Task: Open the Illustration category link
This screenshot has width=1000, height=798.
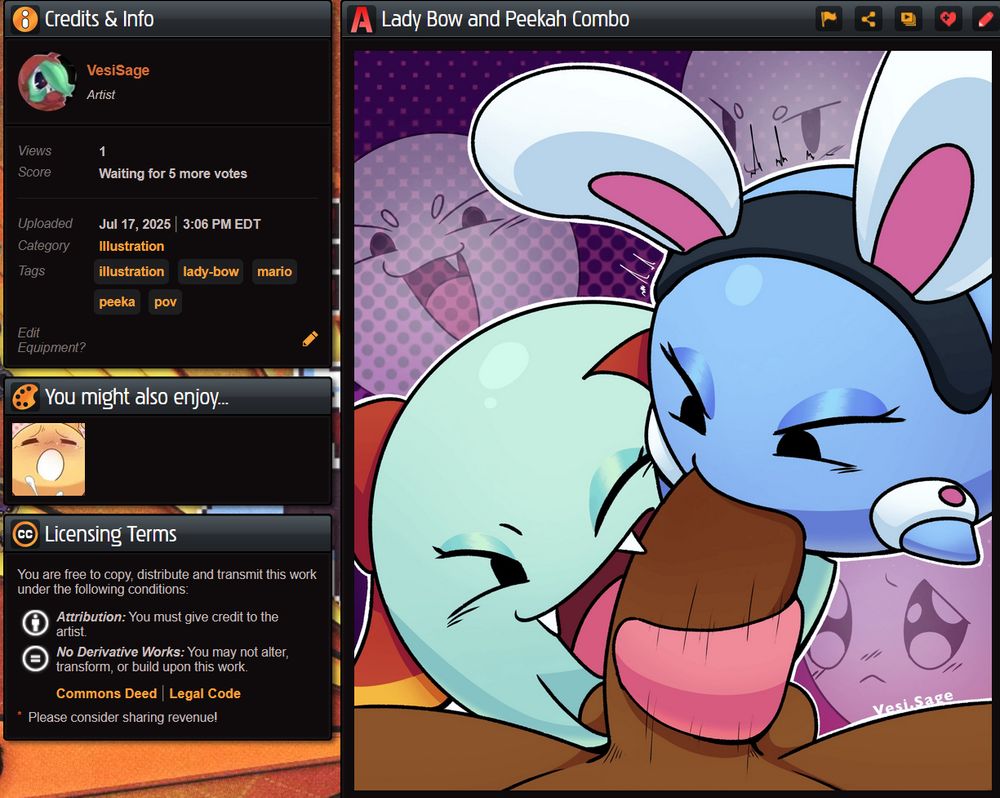Action: (131, 246)
